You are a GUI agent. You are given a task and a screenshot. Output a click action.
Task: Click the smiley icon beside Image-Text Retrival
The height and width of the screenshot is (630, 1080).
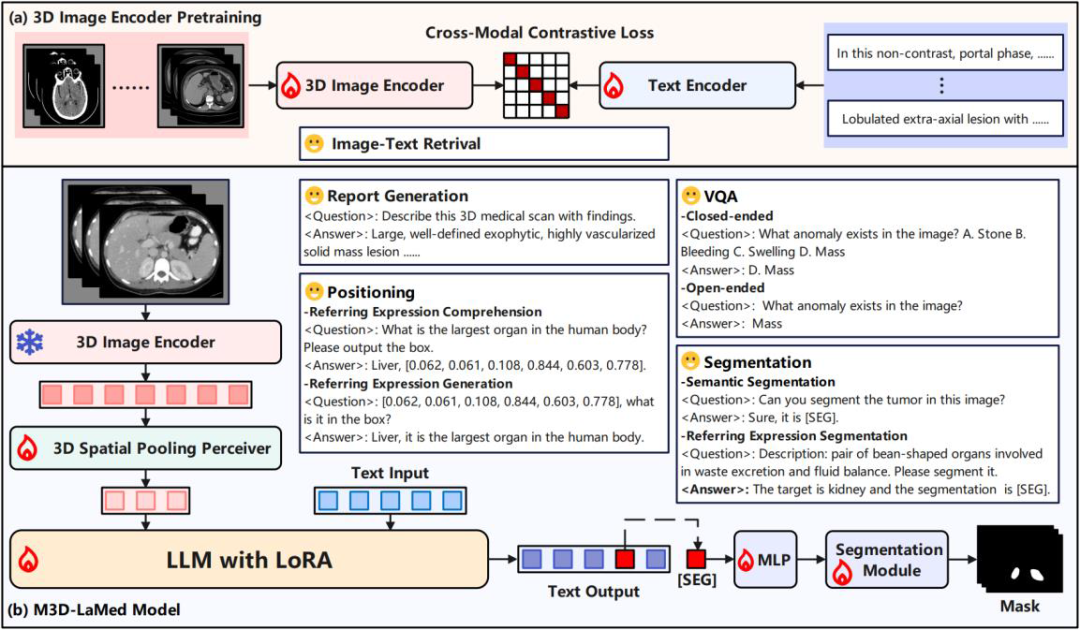tap(314, 144)
